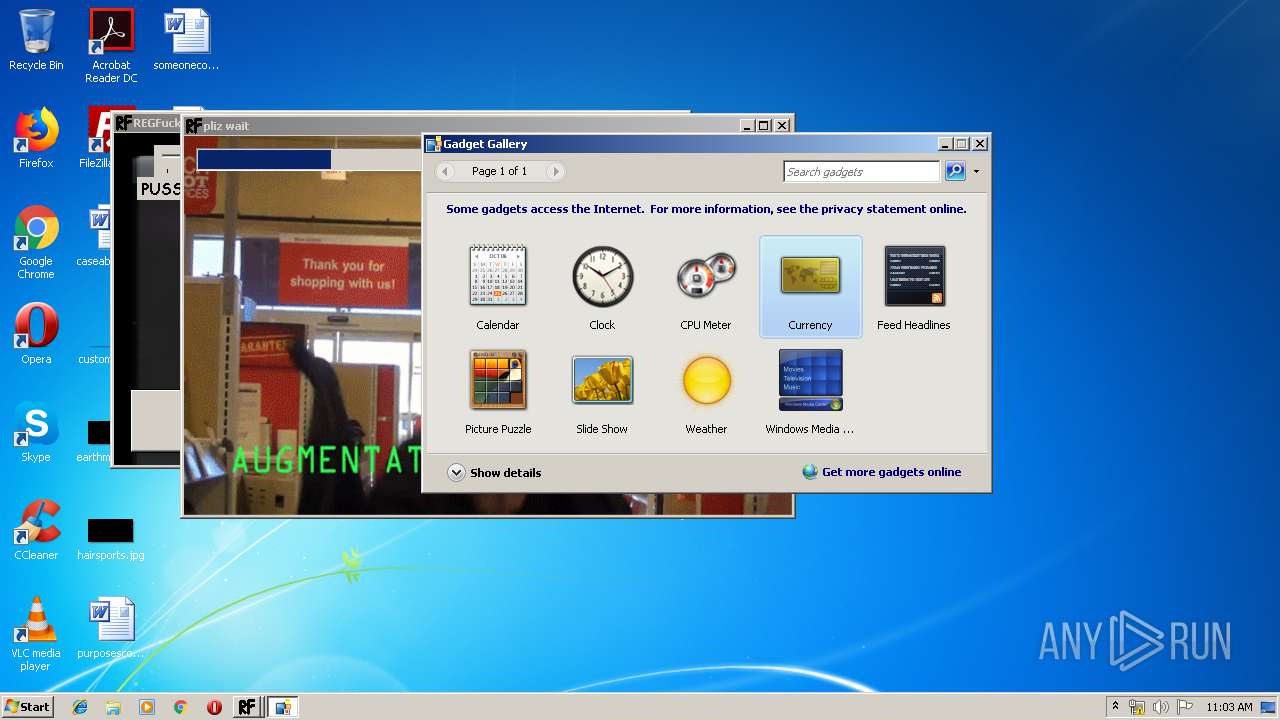Select the CPU Meter gadget
This screenshot has height=720, width=1280.
pos(706,286)
